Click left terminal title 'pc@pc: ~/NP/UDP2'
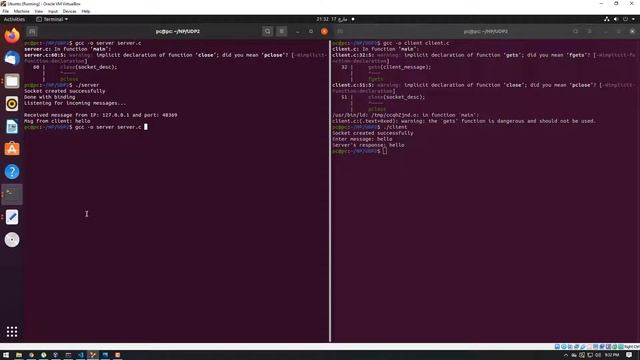Viewport: 640px width, 360px height. (178, 31)
